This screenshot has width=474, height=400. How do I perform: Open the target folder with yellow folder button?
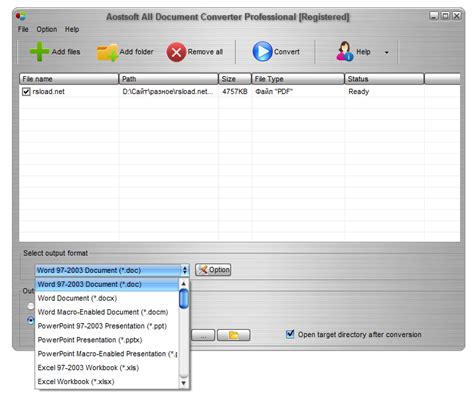click(234, 335)
